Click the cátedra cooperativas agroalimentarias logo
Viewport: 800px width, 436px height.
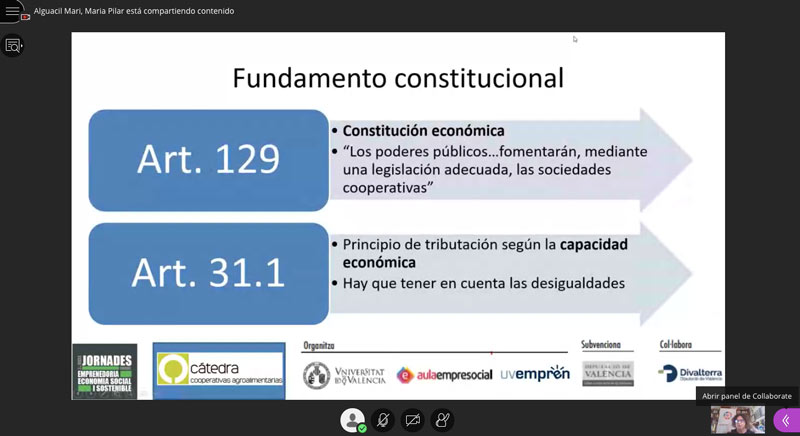[219, 371]
